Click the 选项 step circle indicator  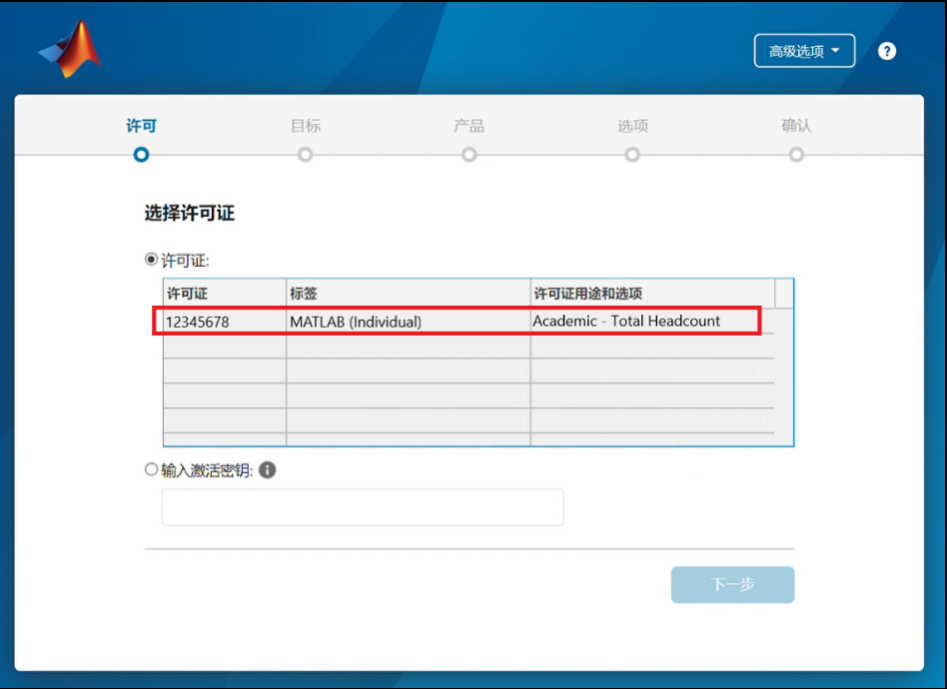[632, 155]
